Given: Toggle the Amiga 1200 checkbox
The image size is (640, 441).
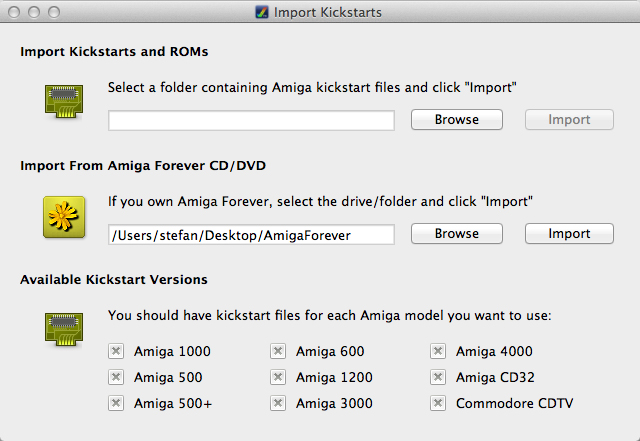Looking at the screenshot, I should tap(278, 377).
